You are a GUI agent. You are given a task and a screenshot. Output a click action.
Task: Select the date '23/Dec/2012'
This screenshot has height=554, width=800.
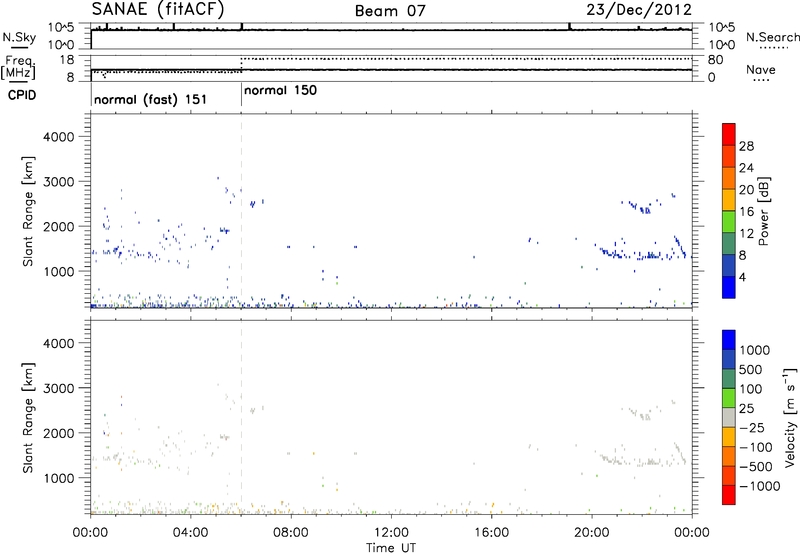(639, 10)
